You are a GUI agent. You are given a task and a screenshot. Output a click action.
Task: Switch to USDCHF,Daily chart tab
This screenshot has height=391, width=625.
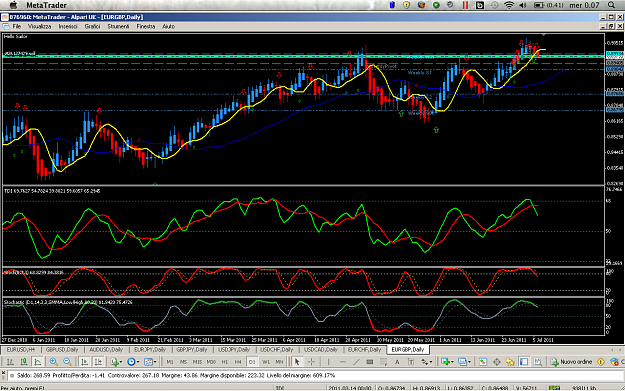tap(277, 350)
